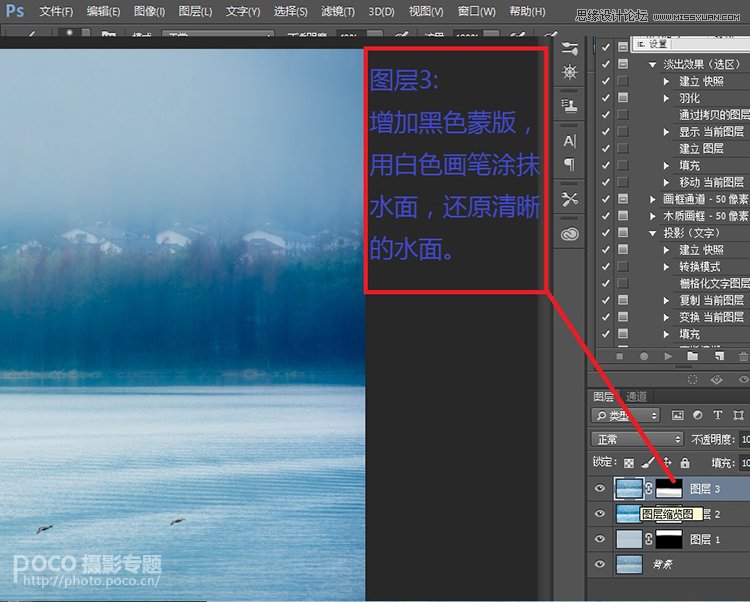The width and height of the screenshot is (750, 602).
Task: Click the link icon on 图层 1
Action: coord(649,539)
